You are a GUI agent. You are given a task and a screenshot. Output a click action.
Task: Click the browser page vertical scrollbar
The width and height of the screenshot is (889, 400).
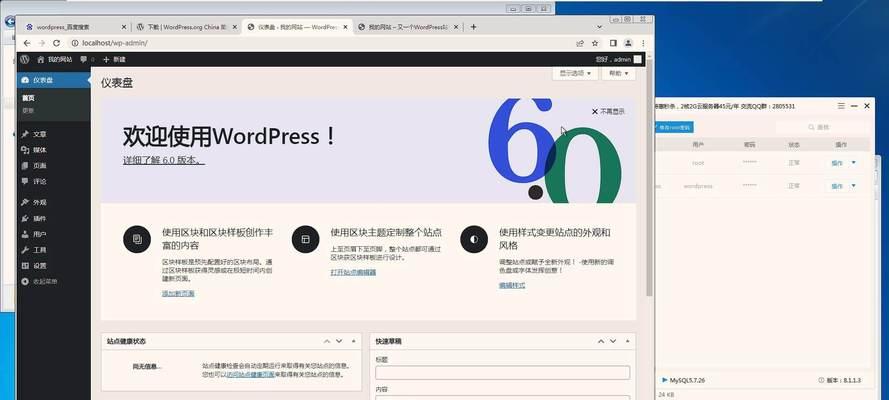click(x=649, y=176)
